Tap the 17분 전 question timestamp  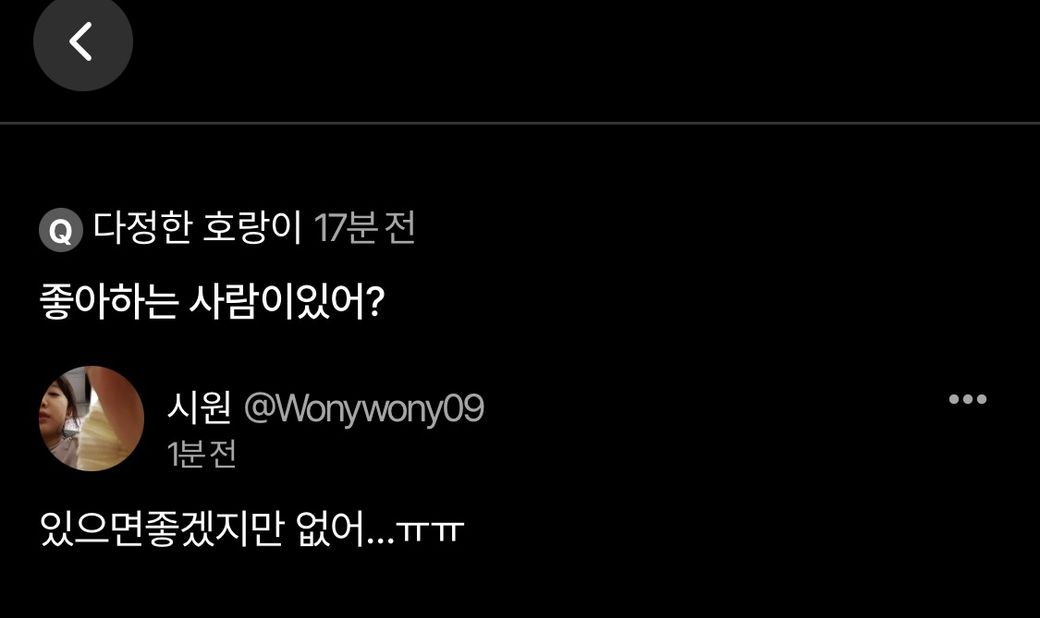[365, 227]
